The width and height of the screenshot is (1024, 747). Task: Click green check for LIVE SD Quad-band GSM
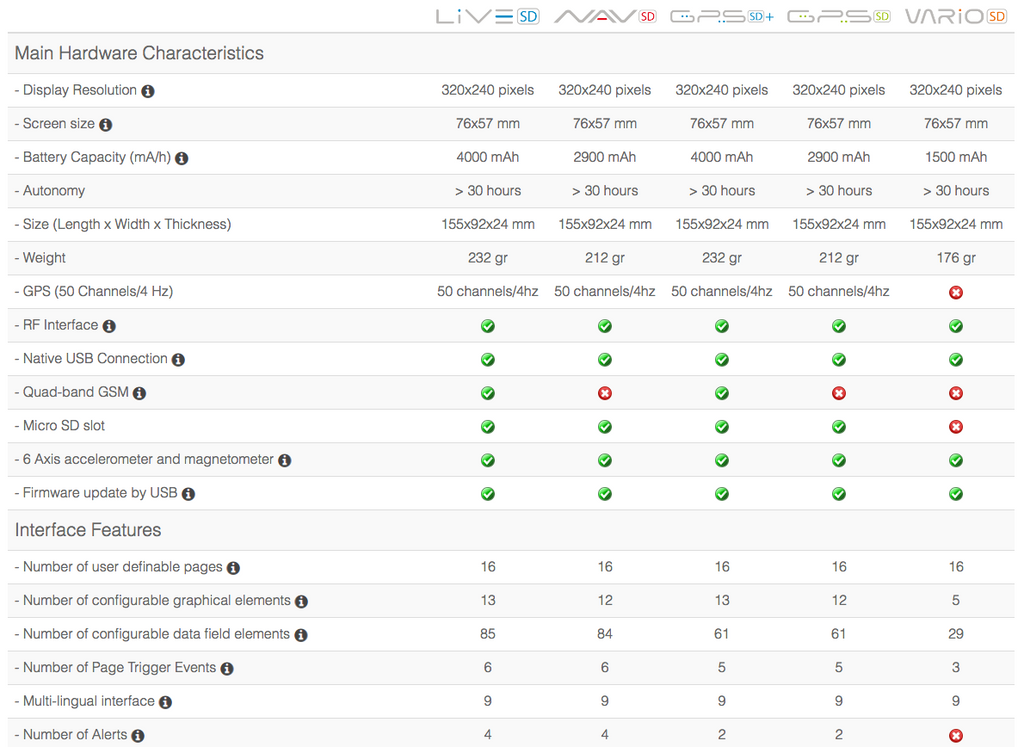[488, 393]
